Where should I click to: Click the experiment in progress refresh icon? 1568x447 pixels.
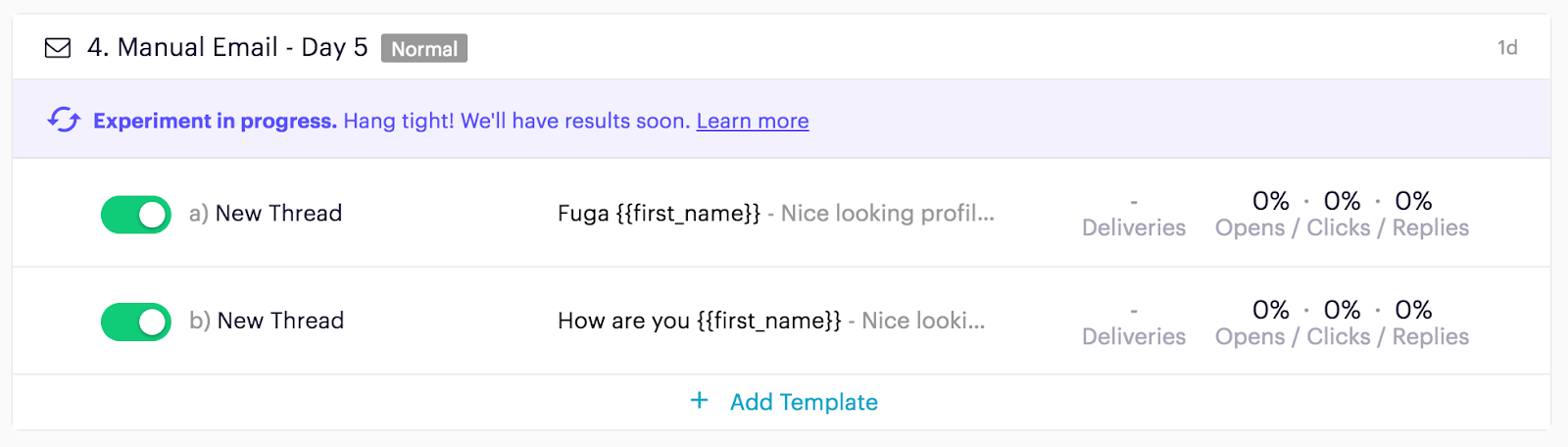[64, 121]
